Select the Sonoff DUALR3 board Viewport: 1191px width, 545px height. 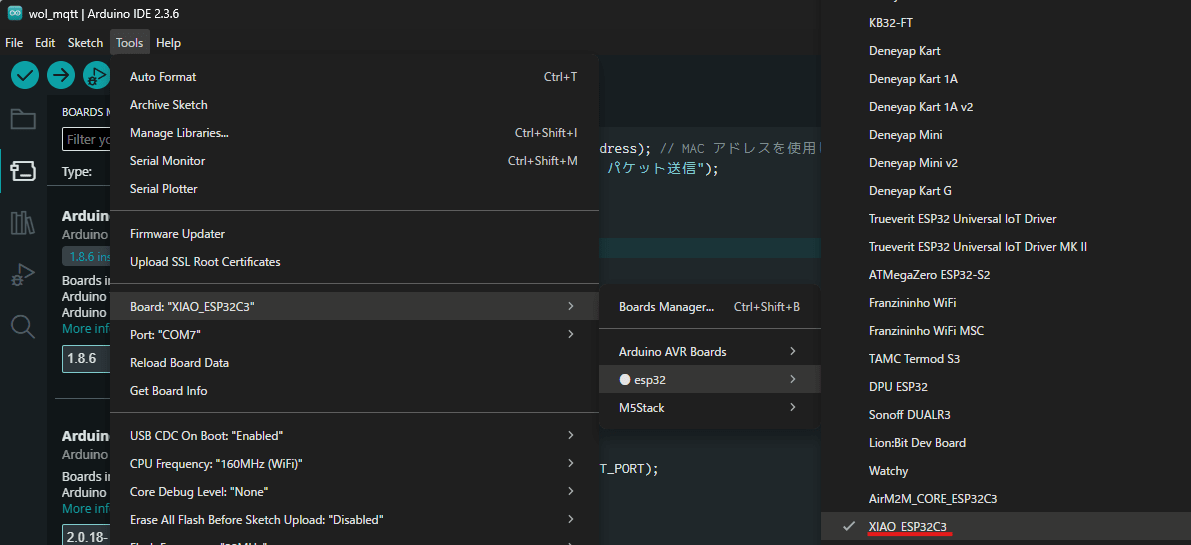coord(1006,414)
